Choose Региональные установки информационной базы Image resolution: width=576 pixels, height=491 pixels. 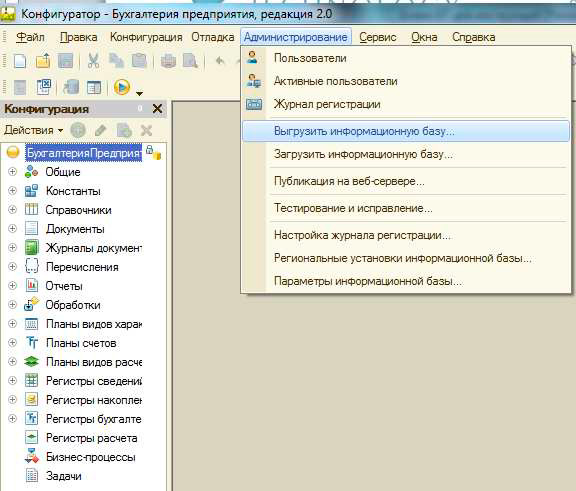[406, 258]
